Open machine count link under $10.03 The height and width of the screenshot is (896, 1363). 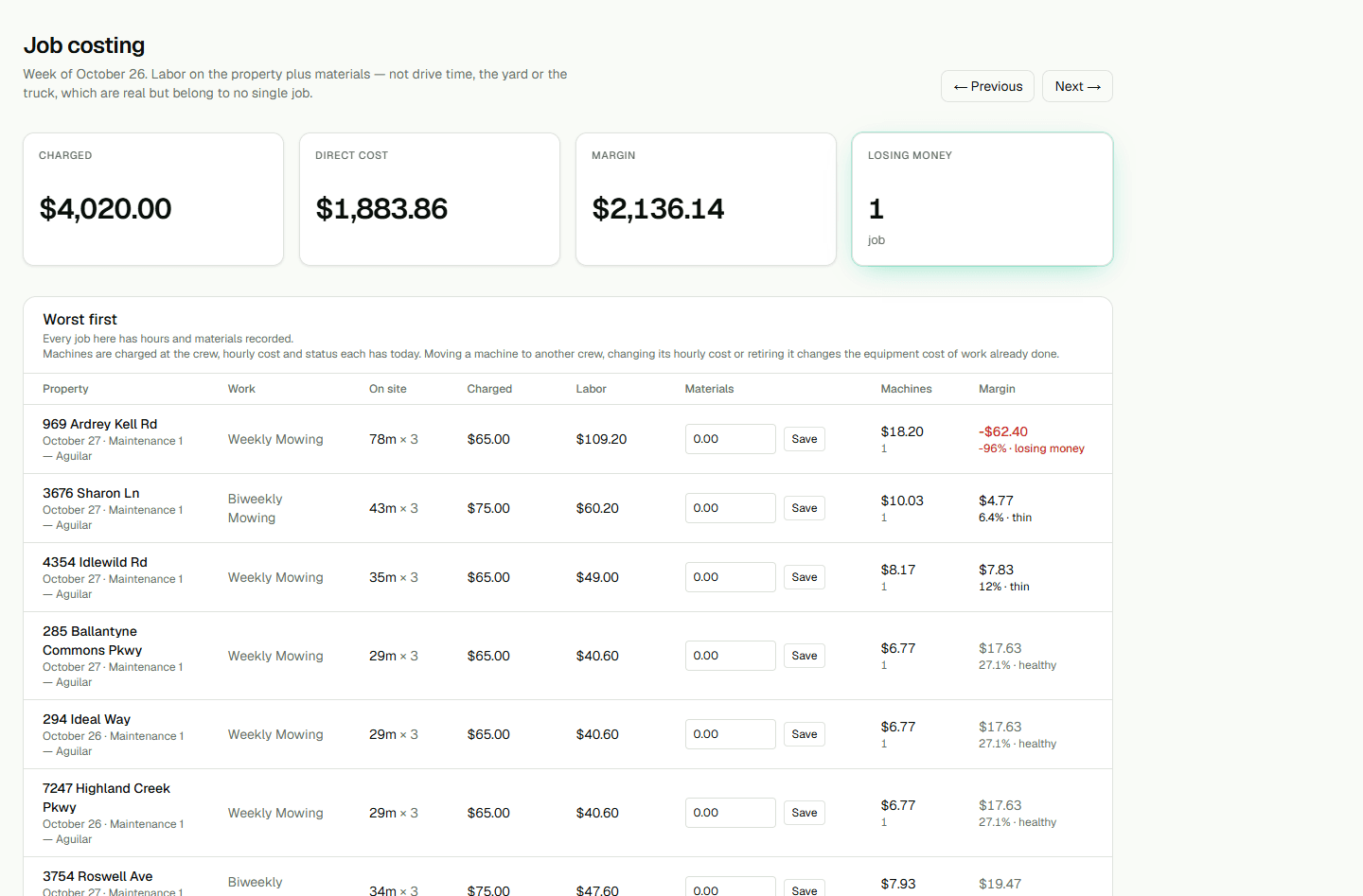pyautogui.click(x=884, y=518)
